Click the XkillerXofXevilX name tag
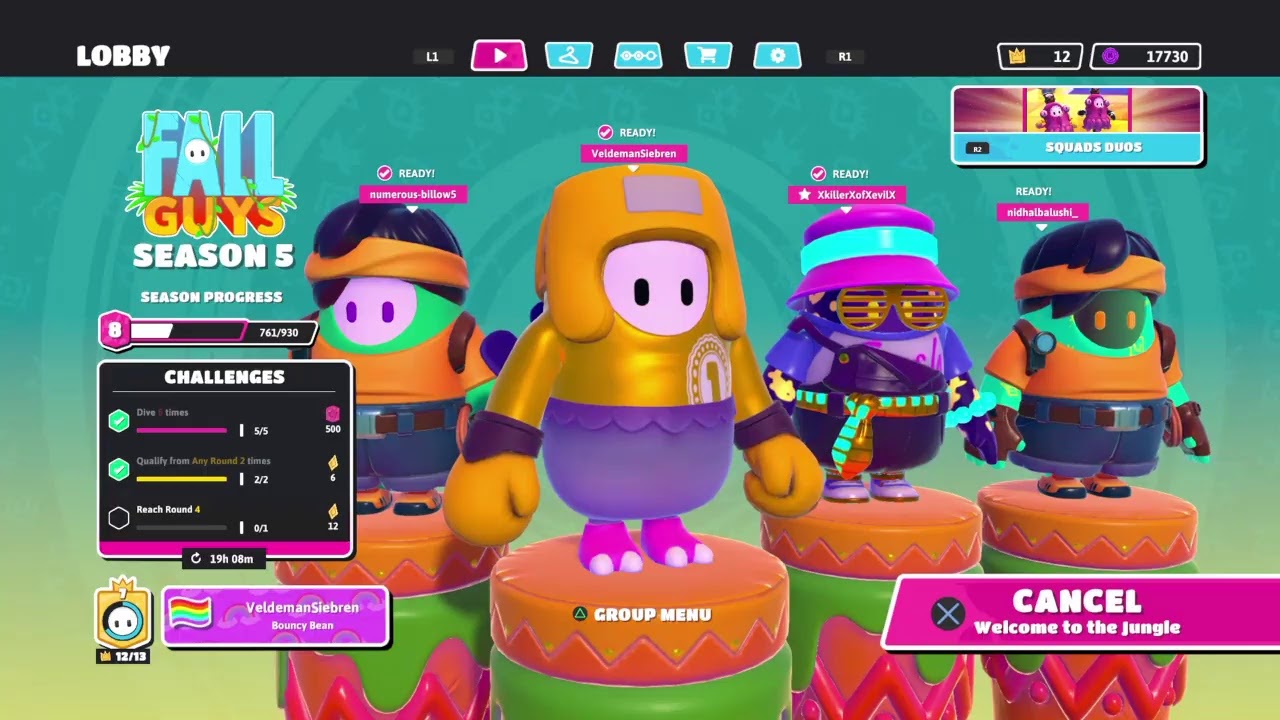 [x=846, y=195]
